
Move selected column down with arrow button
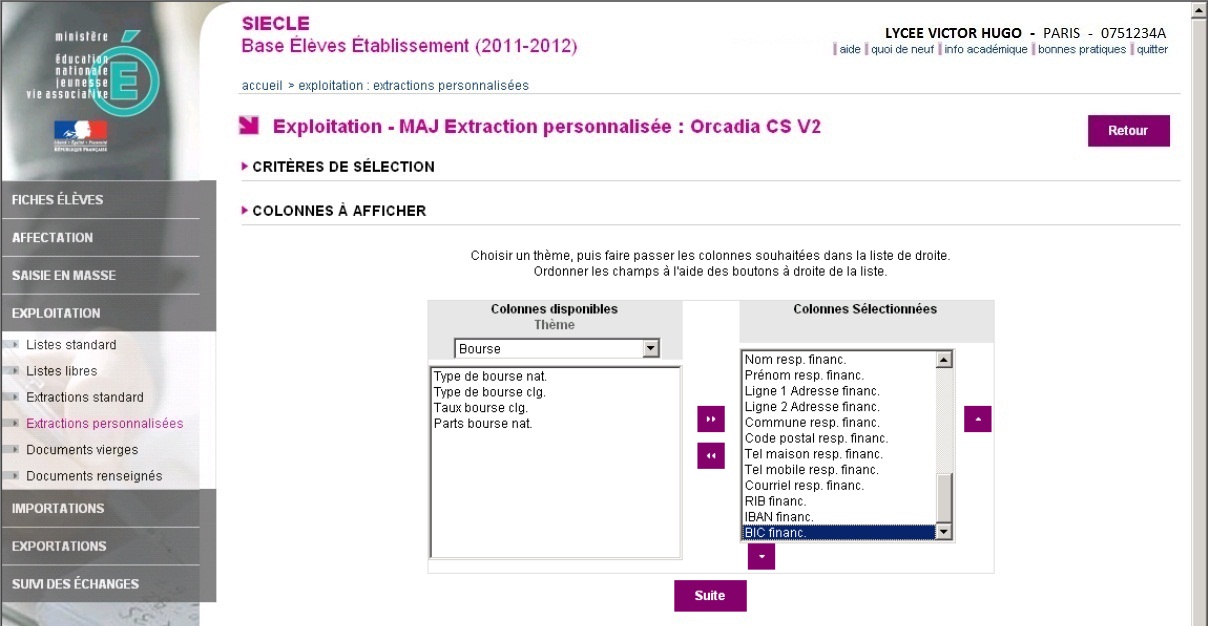(x=761, y=556)
